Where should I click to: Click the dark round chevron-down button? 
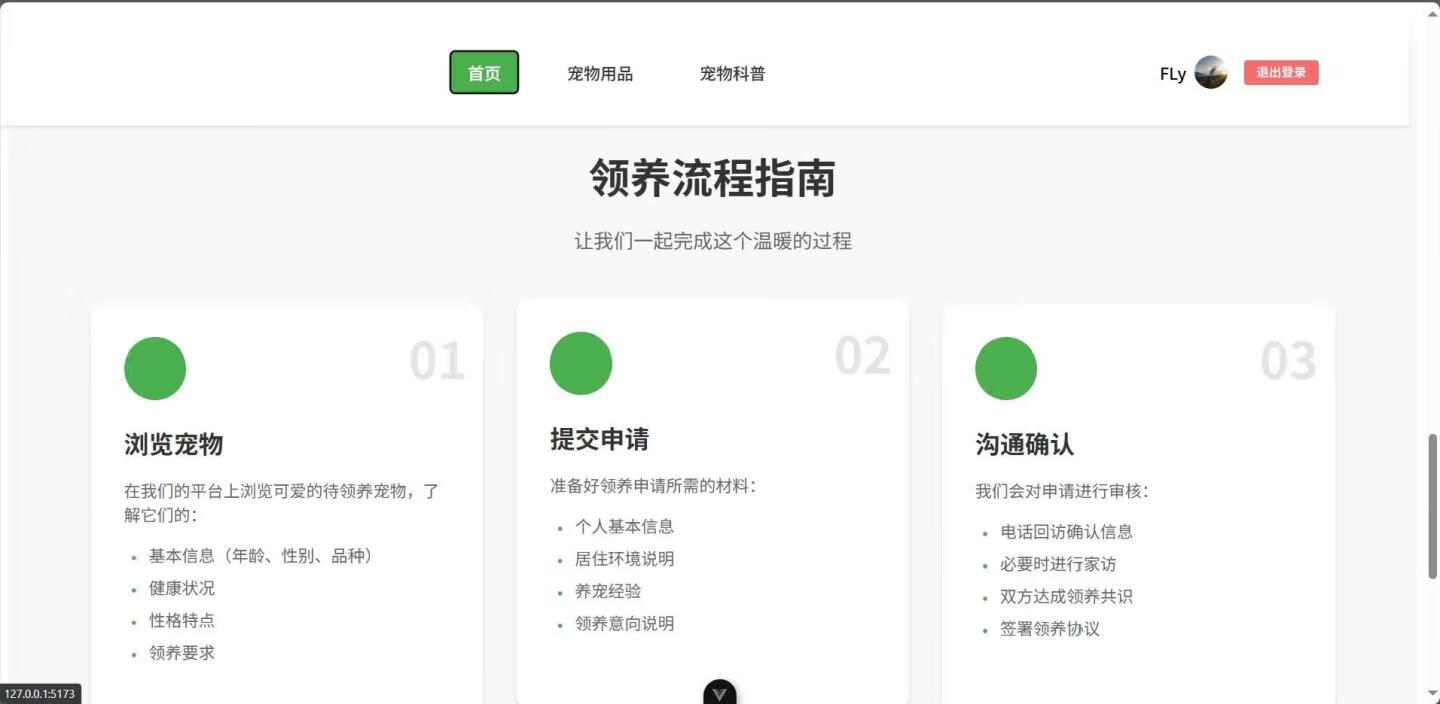tap(719, 693)
